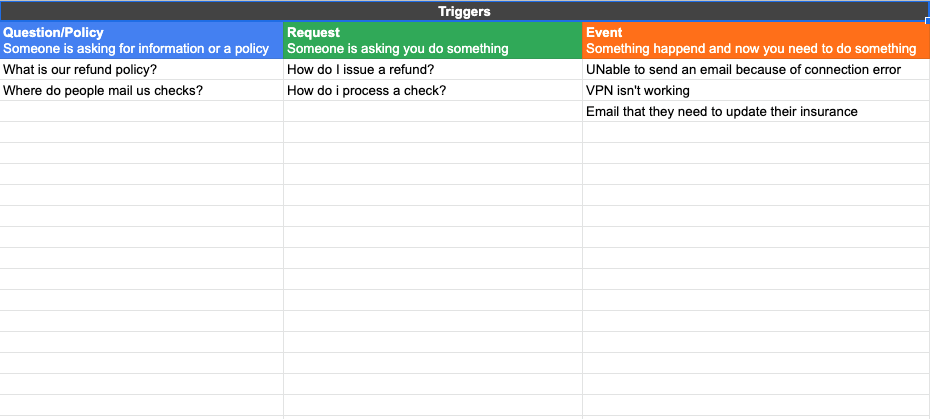Click the 'UNable to send an email' cell
The width and height of the screenshot is (930, 419).
pyautogui.click(x=756, y=69)
